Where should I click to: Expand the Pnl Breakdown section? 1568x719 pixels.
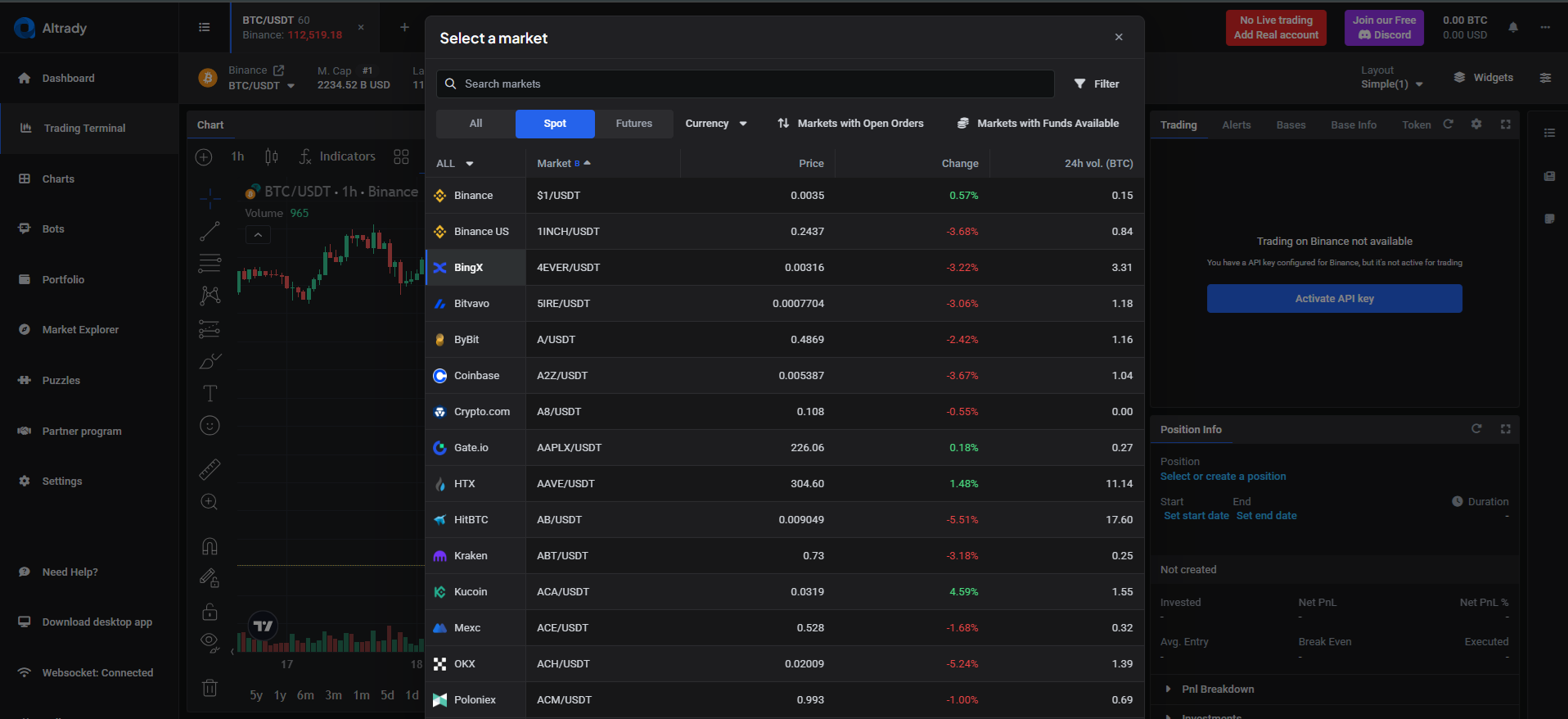pyautogui.click(x=1210, y=690)
